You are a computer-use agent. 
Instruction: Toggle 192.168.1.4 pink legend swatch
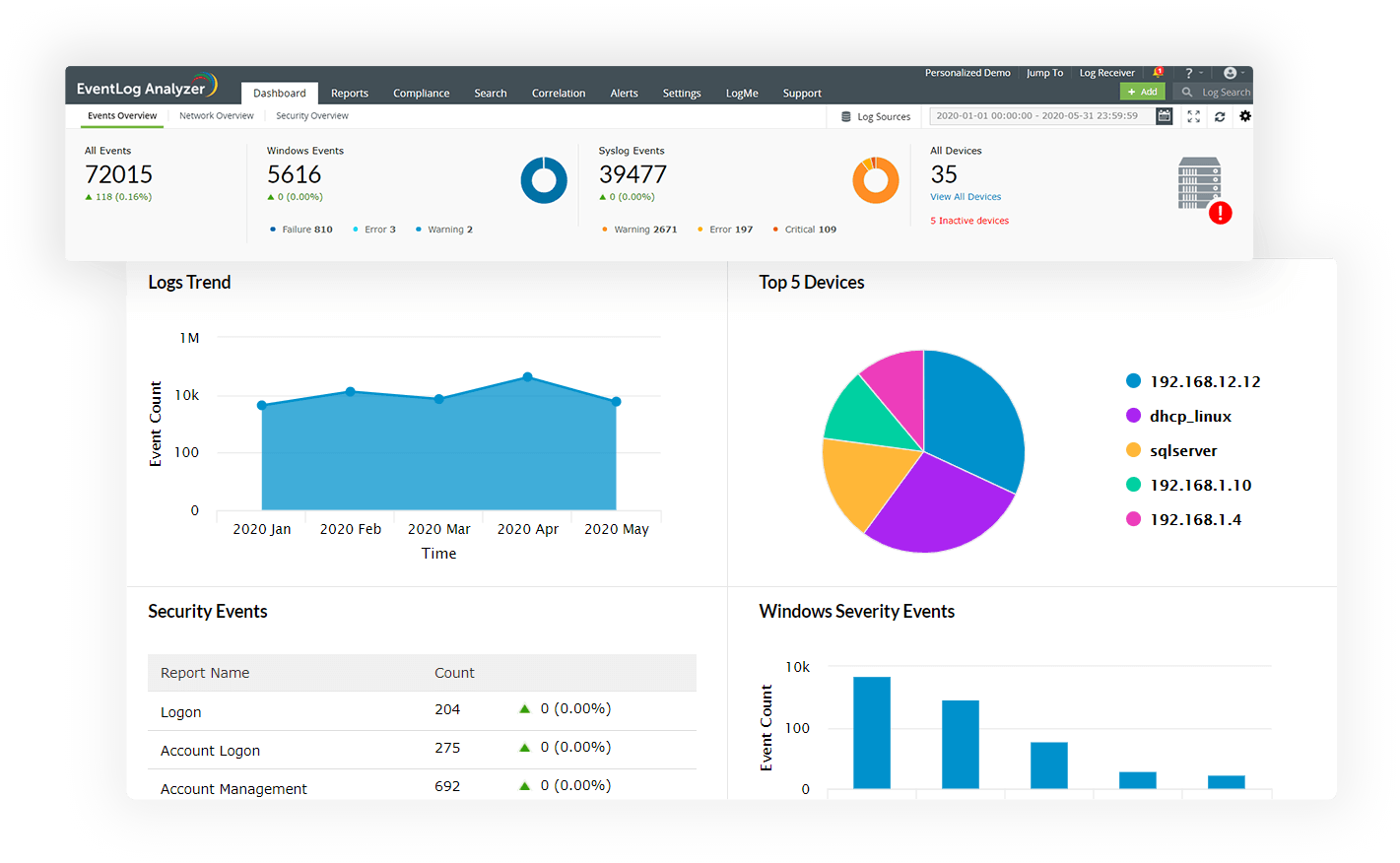[x=1133, y=519]
